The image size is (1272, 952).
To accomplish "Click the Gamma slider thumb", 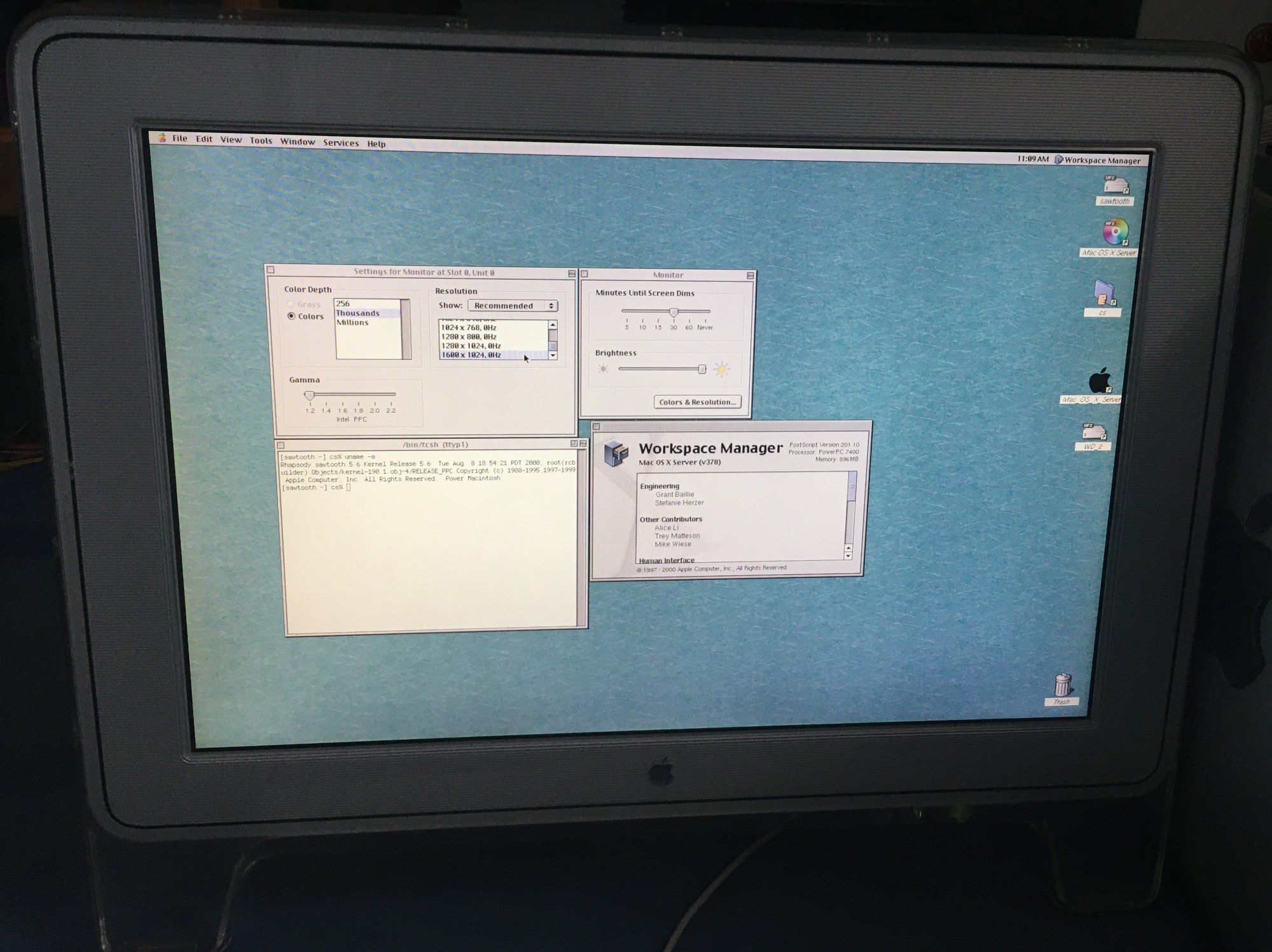I will pos(309,396).
